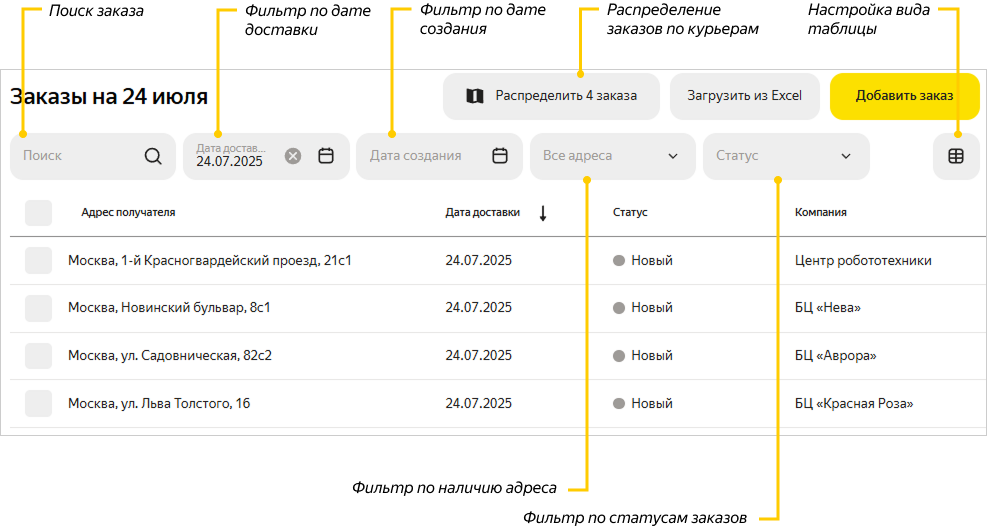Tick the select-all checkbox in table header
Viewport: 987px width, 527px height.
[x=38, y=213]
